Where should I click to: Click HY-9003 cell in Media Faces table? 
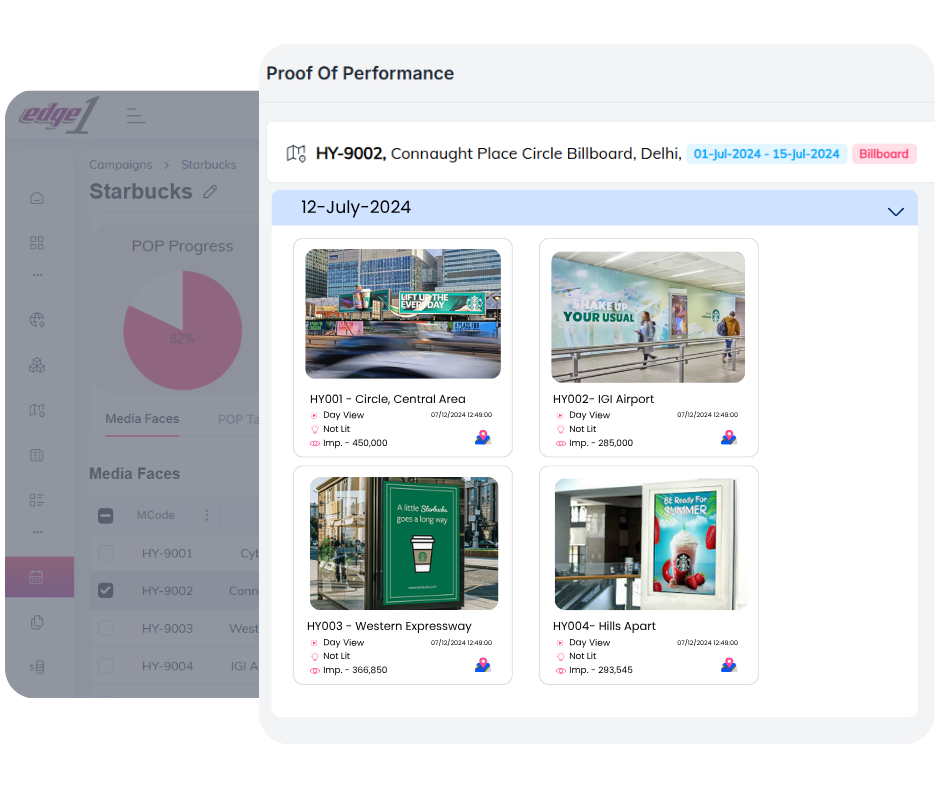[167, 628]
